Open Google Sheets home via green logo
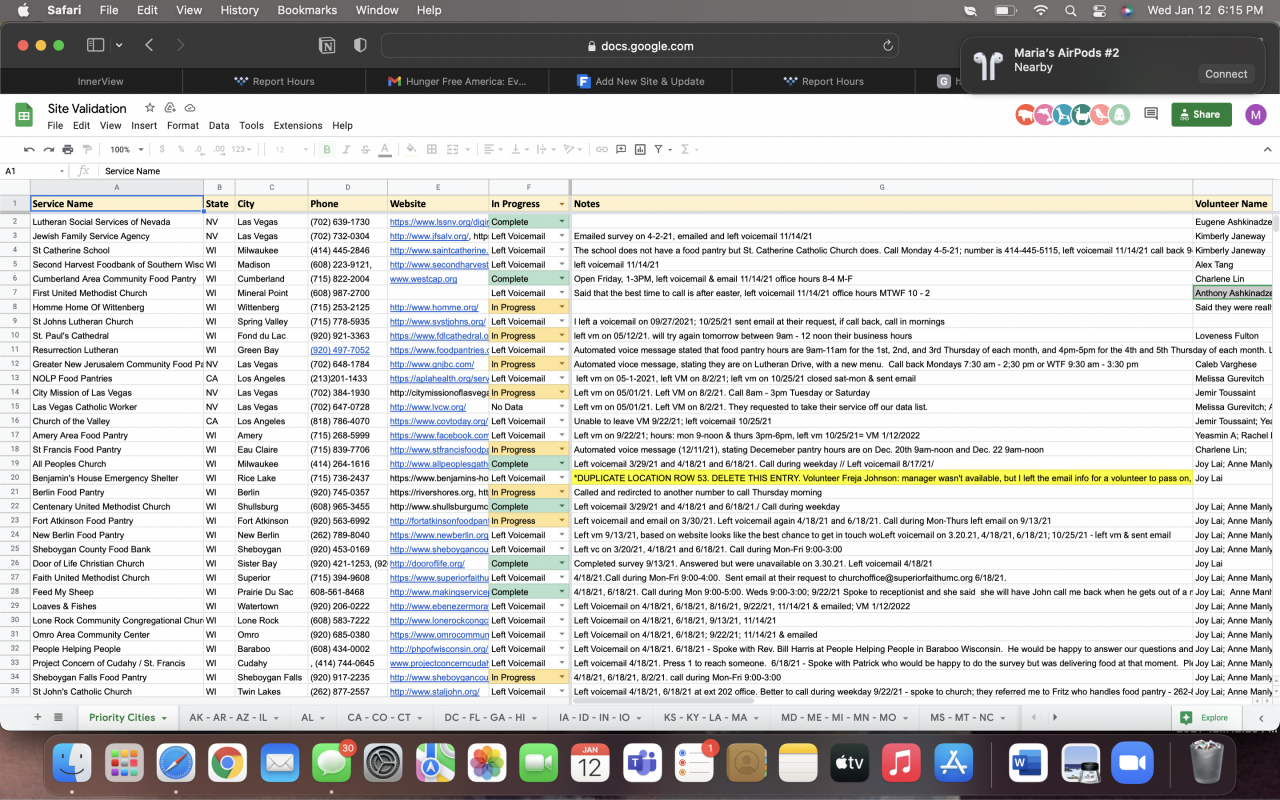Image resolution: width=1280 pixels, height=800 pixels. [x=24, y=116]
